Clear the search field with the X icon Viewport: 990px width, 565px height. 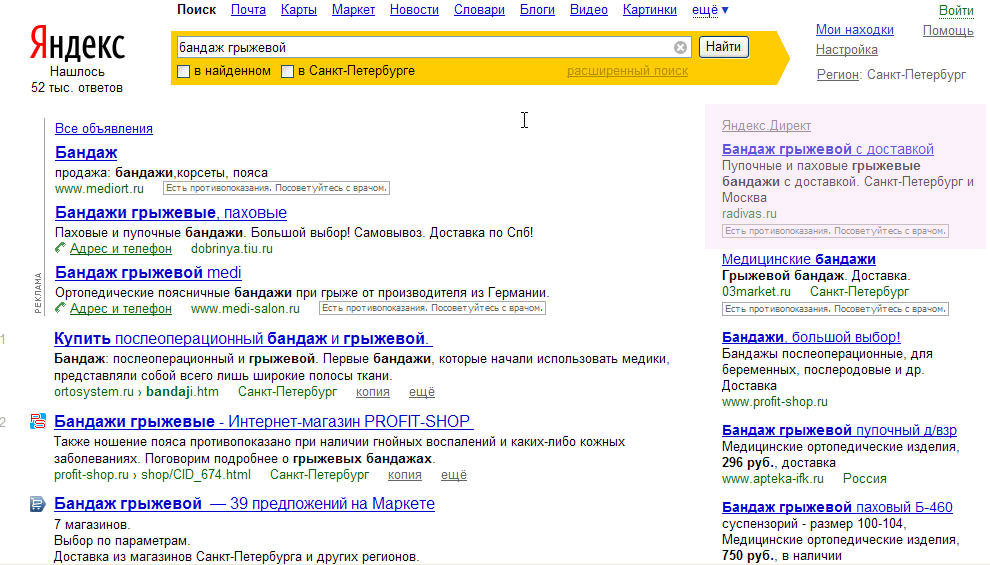click(680, 47)
